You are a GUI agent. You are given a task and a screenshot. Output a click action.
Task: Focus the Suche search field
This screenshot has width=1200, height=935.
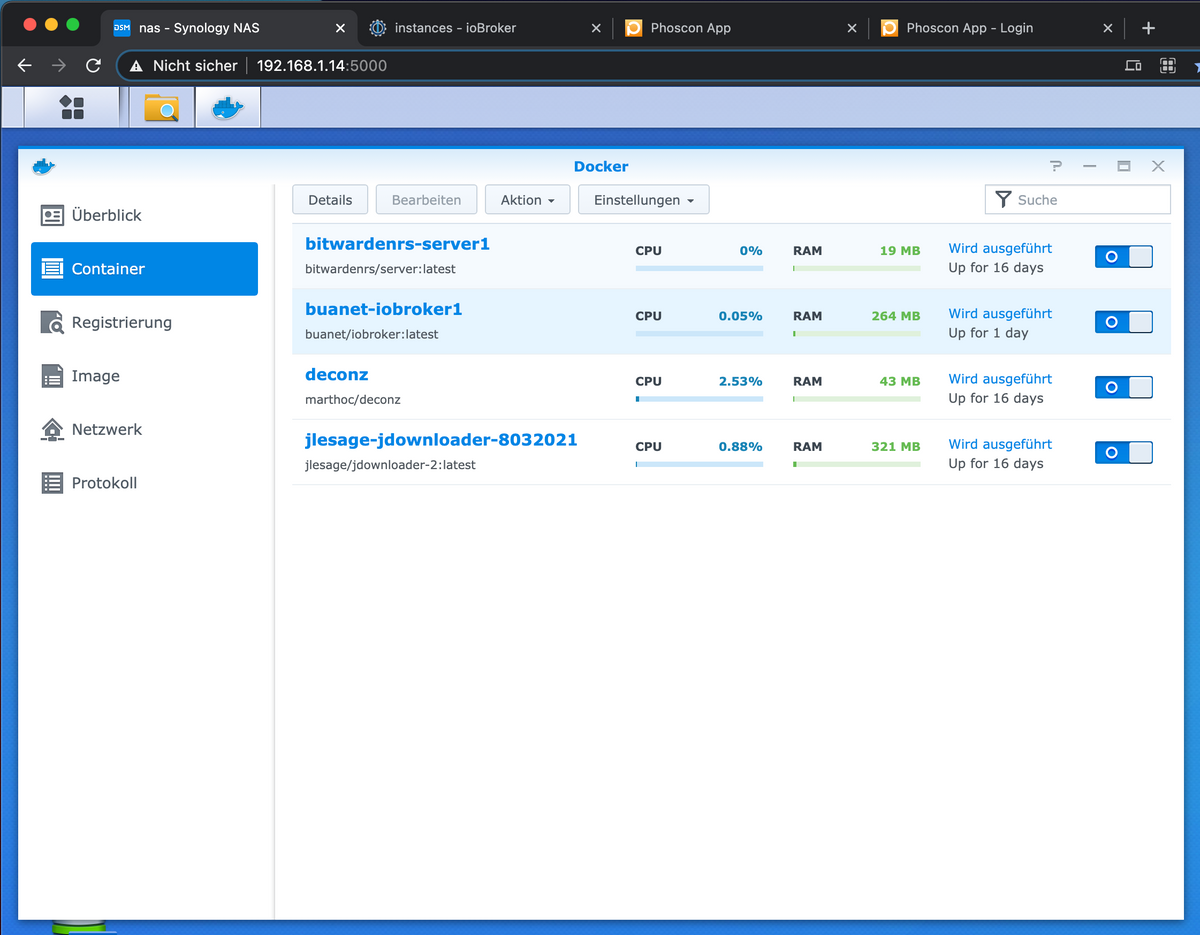(x=1078, y=200)
